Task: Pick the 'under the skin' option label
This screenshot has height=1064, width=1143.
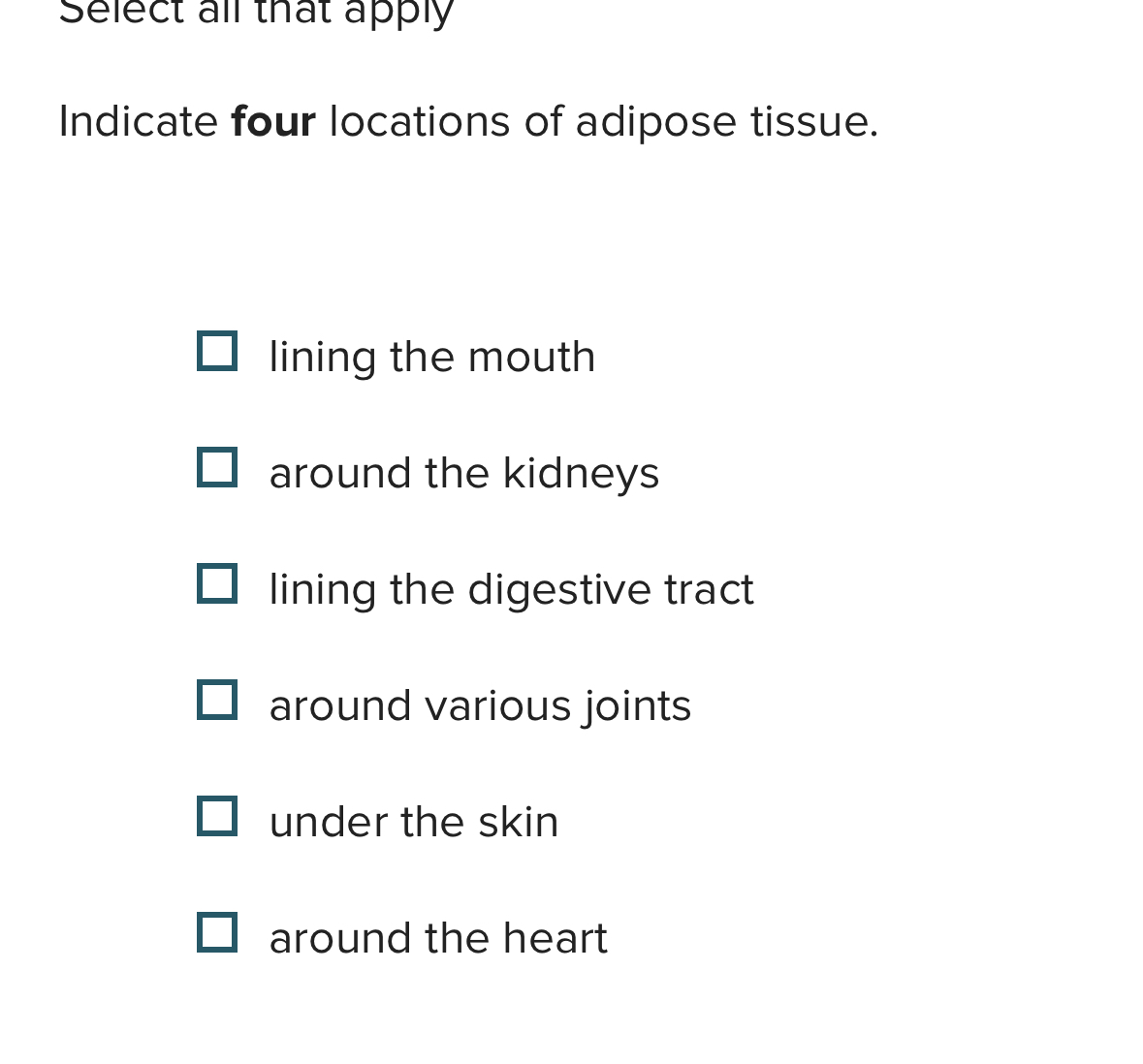Action: tap(414, 822)
